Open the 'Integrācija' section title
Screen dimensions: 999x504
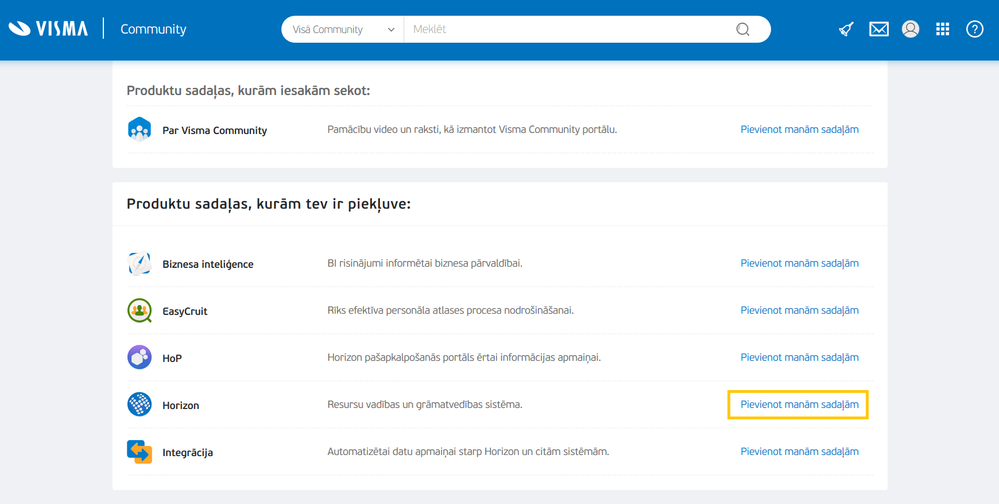pos(187,453)
